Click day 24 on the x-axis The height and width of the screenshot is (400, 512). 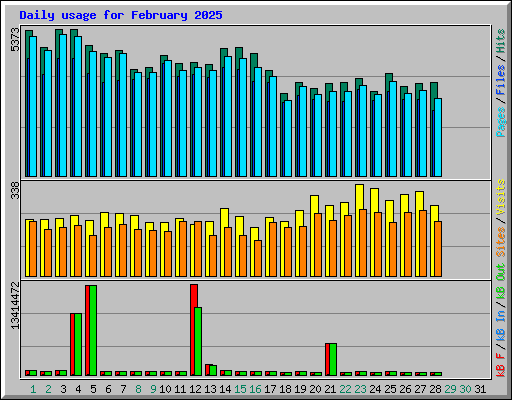[x=375, y=389]
